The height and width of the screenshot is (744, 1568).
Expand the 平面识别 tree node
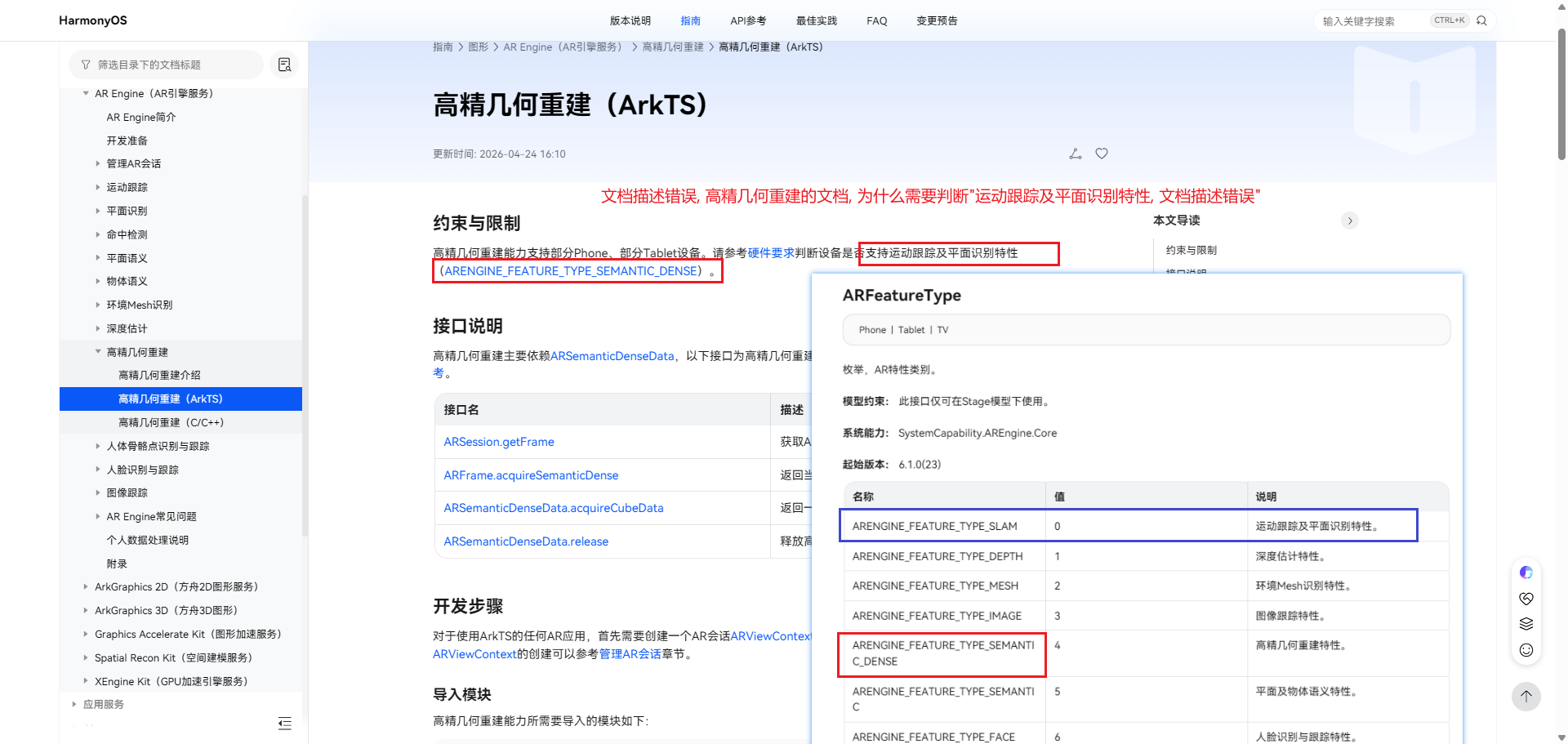point(98,211)
